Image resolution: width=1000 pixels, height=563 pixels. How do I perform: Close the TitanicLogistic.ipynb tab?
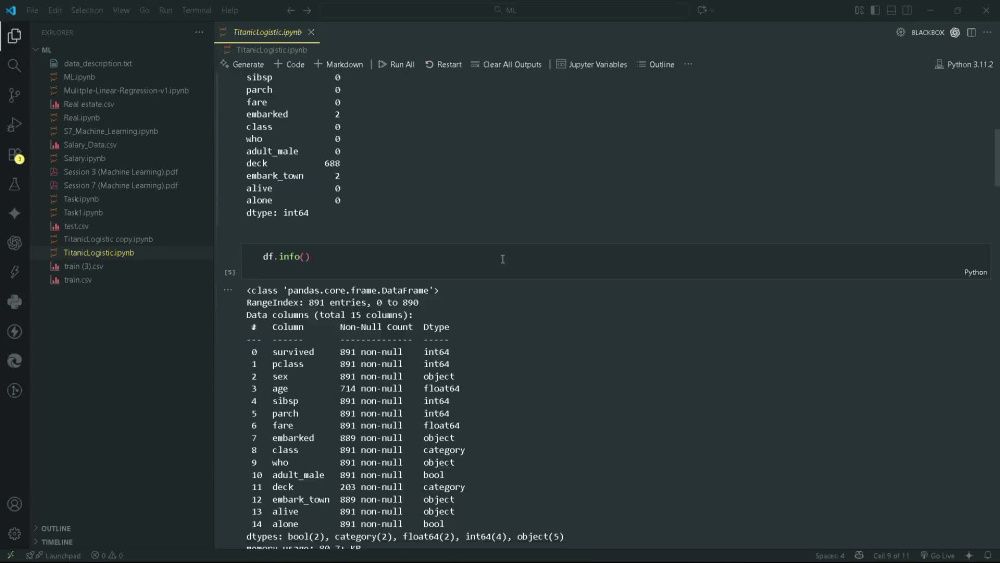(x=311, y=32)
